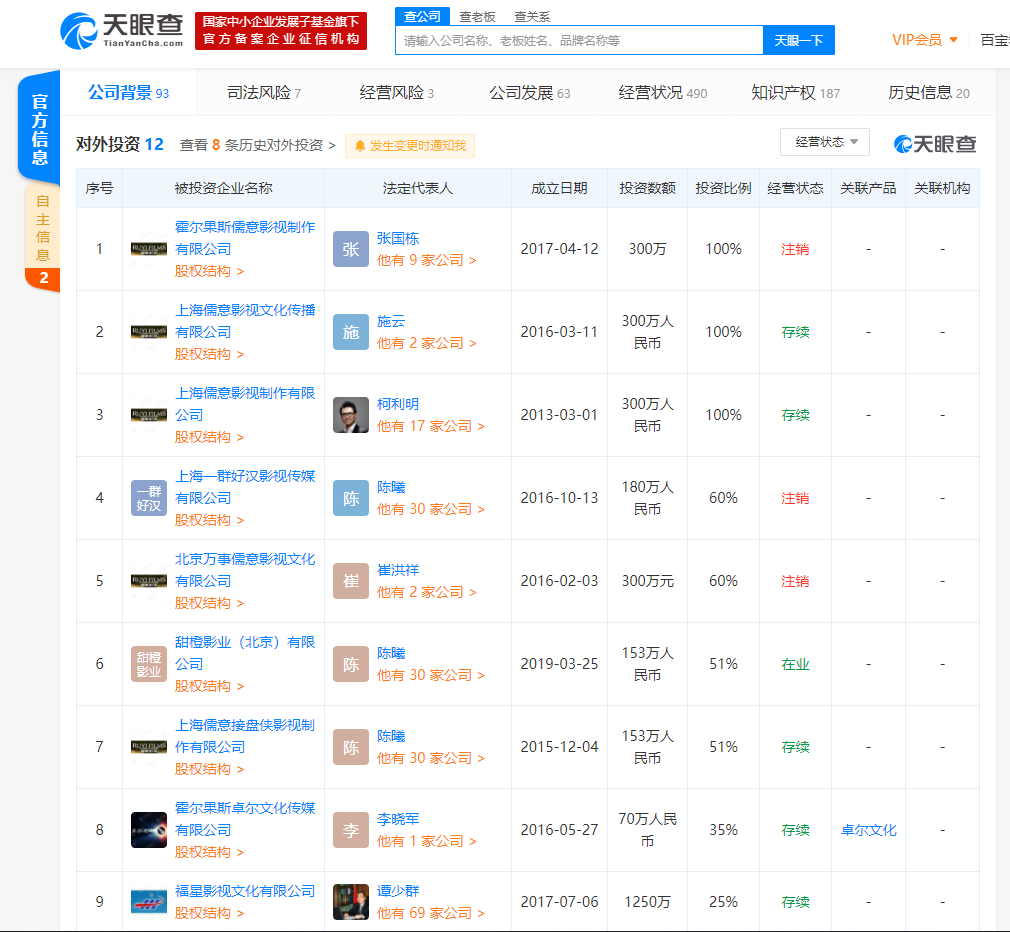Click the 崔 avatar for 崔洪祥
The image size is (1010, 932).
351,581
